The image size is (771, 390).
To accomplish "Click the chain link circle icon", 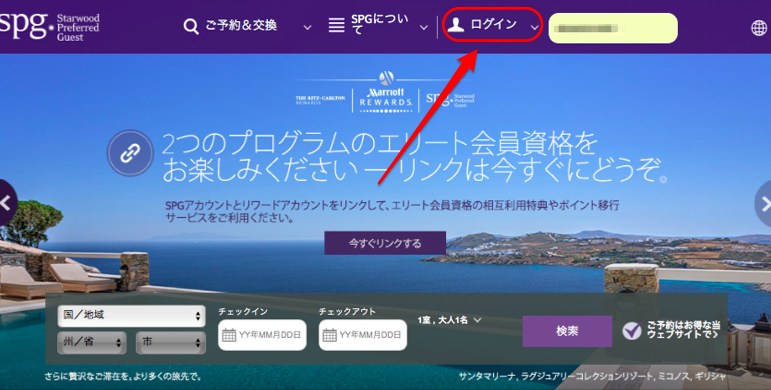I will click(x=130, y=153).
